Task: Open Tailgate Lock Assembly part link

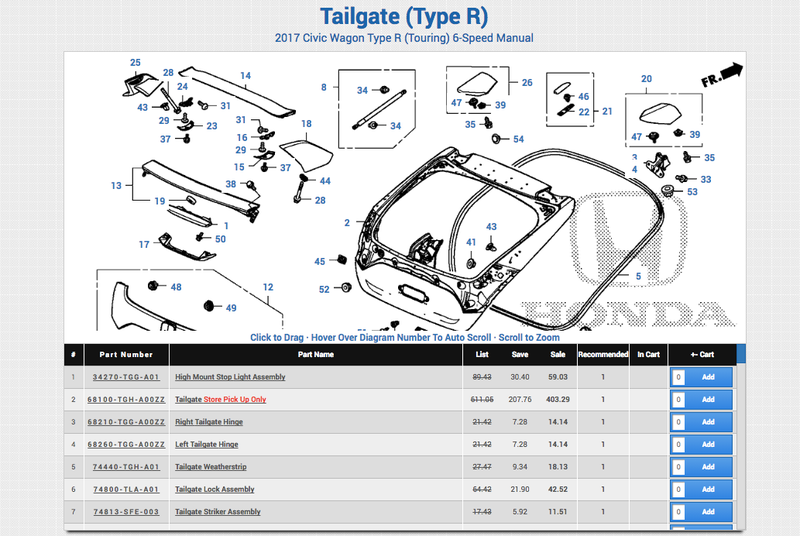Action: tap(215, 489)
